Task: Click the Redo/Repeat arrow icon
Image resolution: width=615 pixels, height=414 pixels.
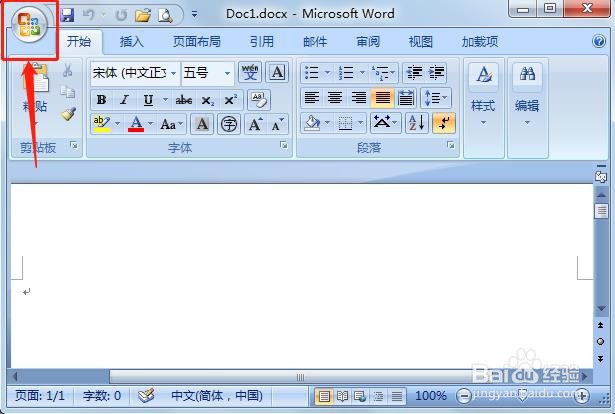Action: pos(122,15)
